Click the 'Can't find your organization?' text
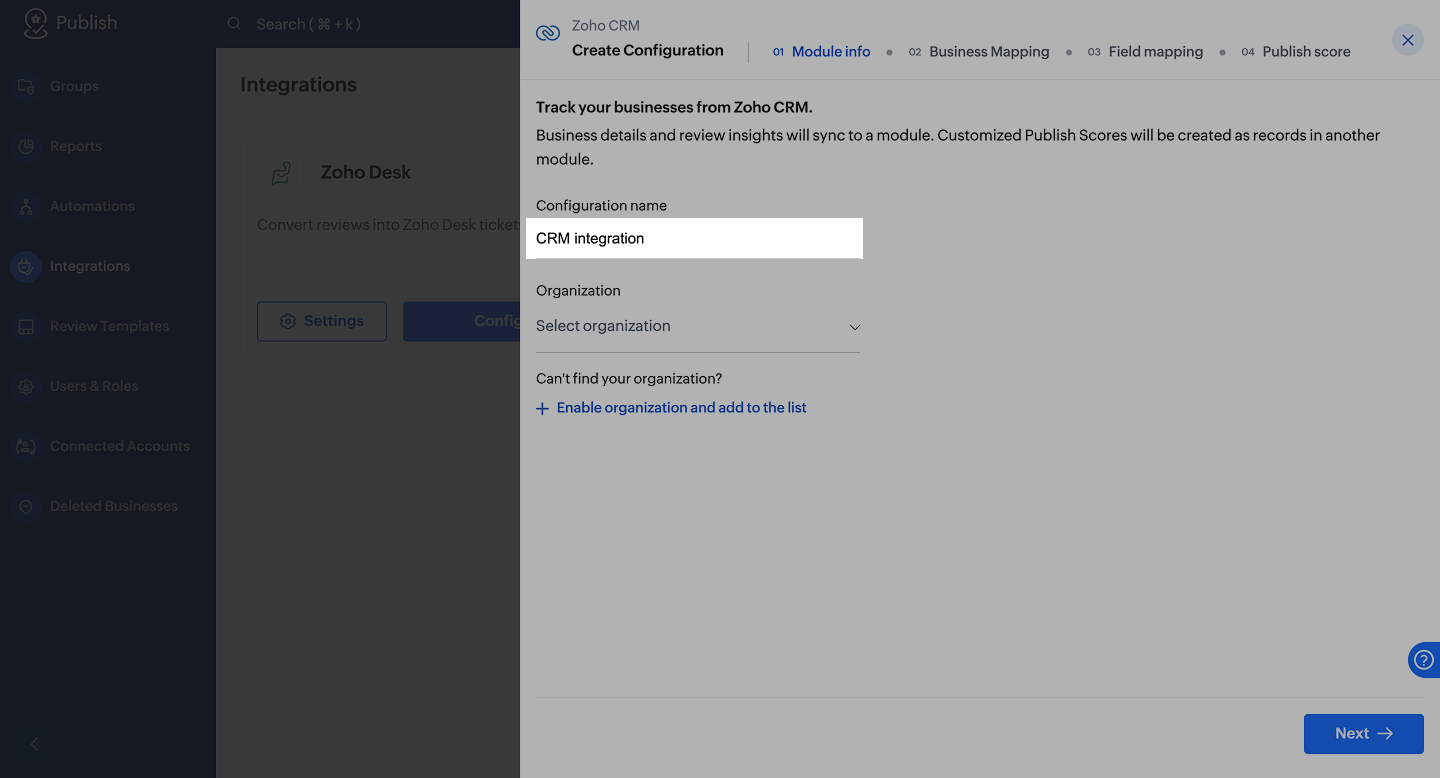This screenshot has width=1440, height=778. pyautogui.click(x=629, y=379)
